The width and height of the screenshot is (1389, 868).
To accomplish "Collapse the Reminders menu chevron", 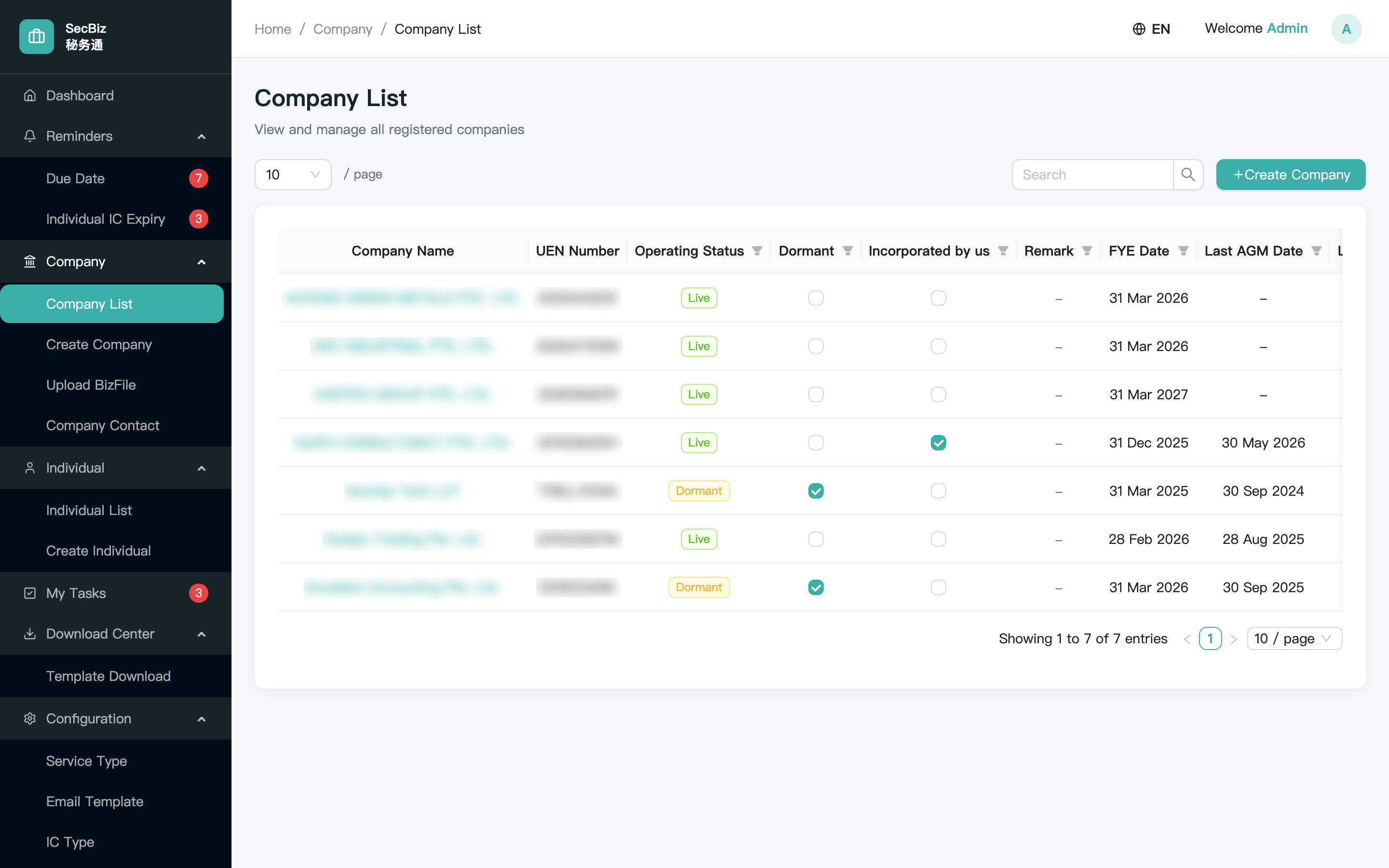I will [202, 136].
